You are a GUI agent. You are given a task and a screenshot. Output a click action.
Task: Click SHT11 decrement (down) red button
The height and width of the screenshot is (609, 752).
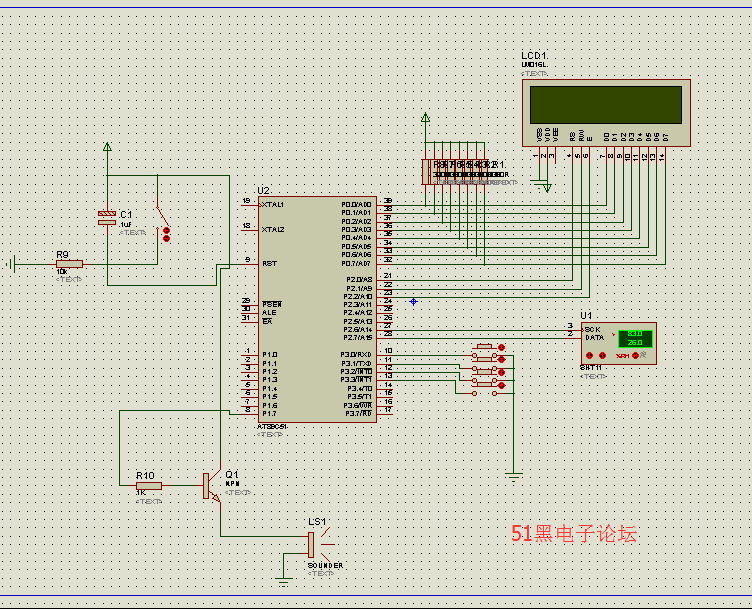[x=589, y=355]
